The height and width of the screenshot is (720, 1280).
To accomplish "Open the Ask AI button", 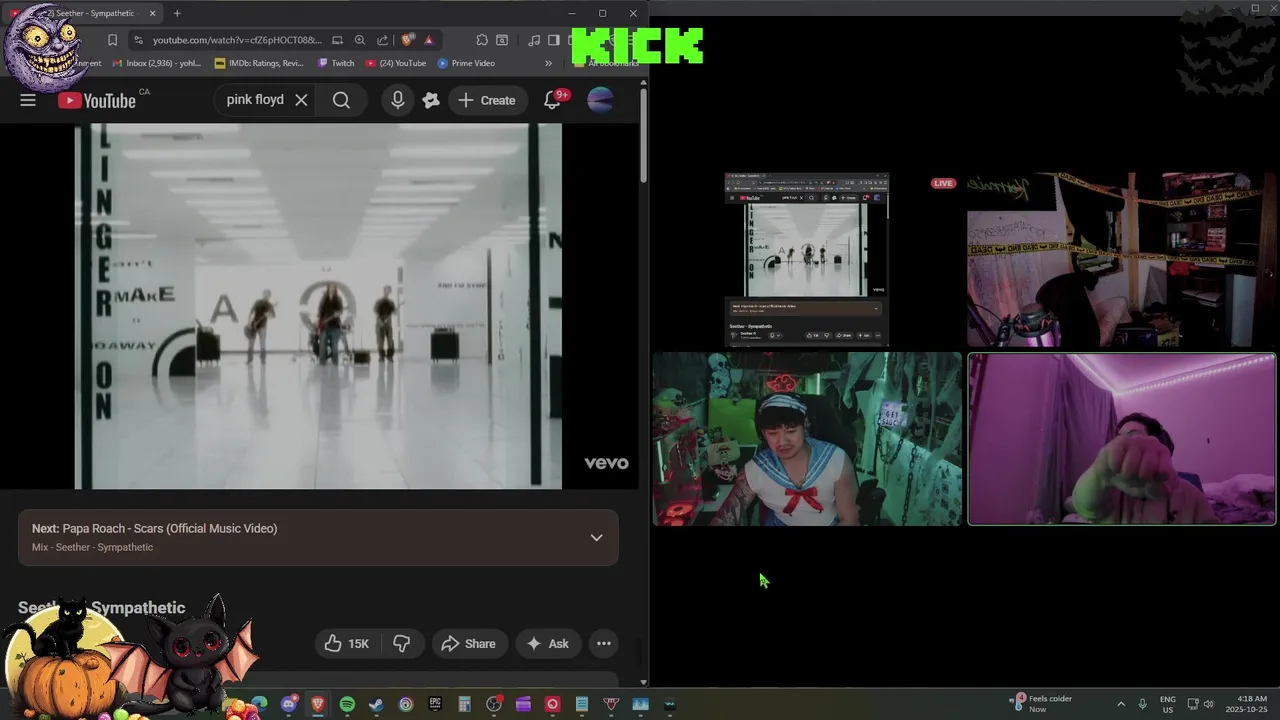I will pos(547,644).
